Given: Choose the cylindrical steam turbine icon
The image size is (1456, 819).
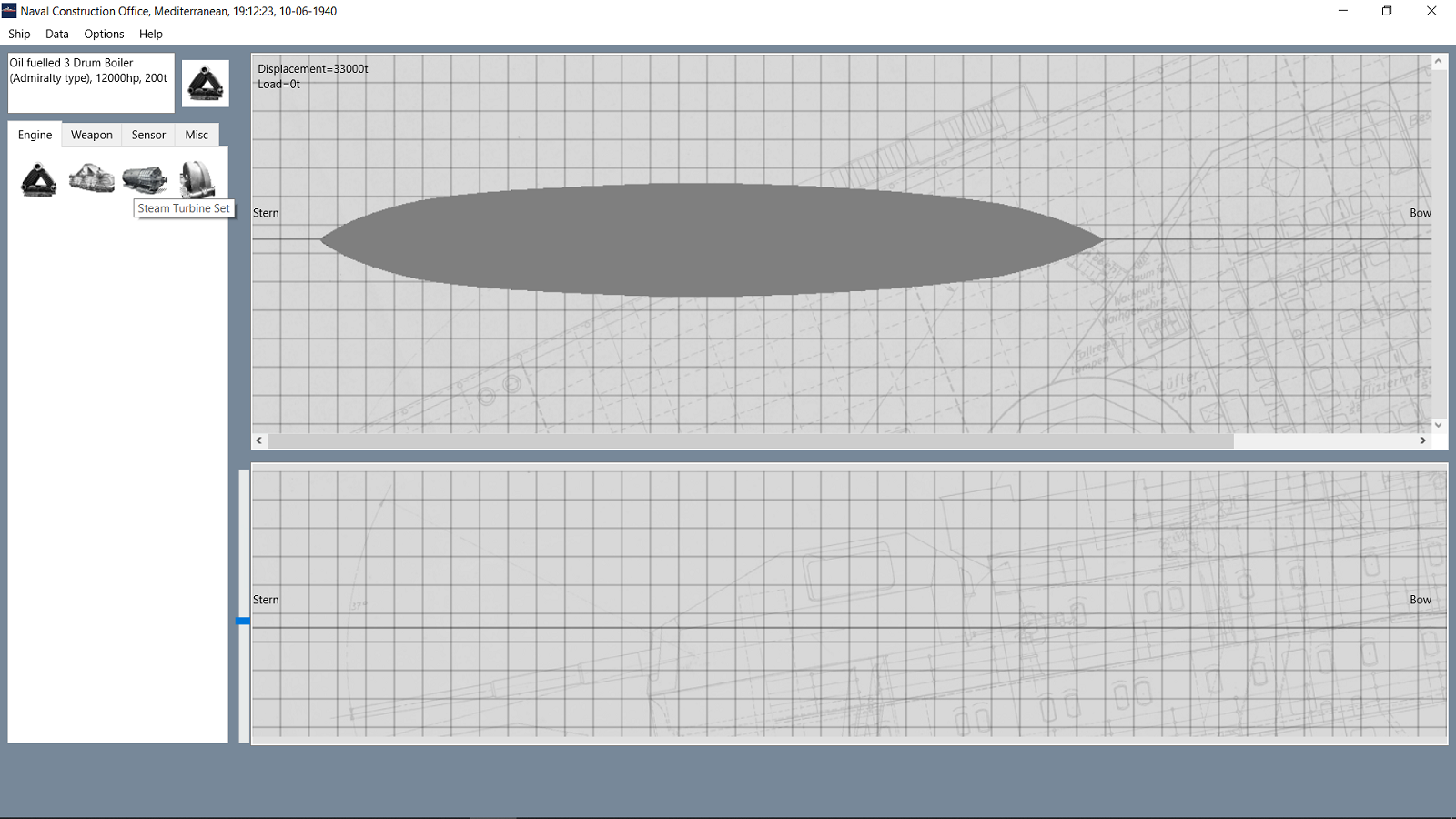Looking at the screenshot, I should [145, 178].
